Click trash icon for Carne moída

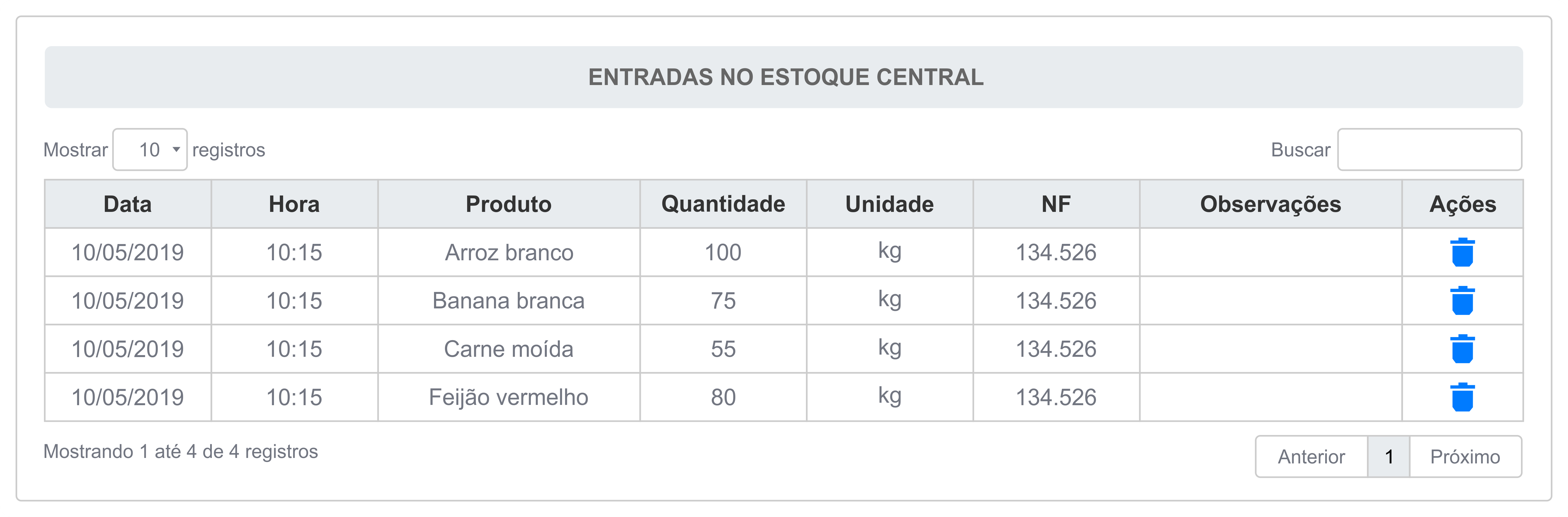pyautogui.click(x=1462, y=349)
